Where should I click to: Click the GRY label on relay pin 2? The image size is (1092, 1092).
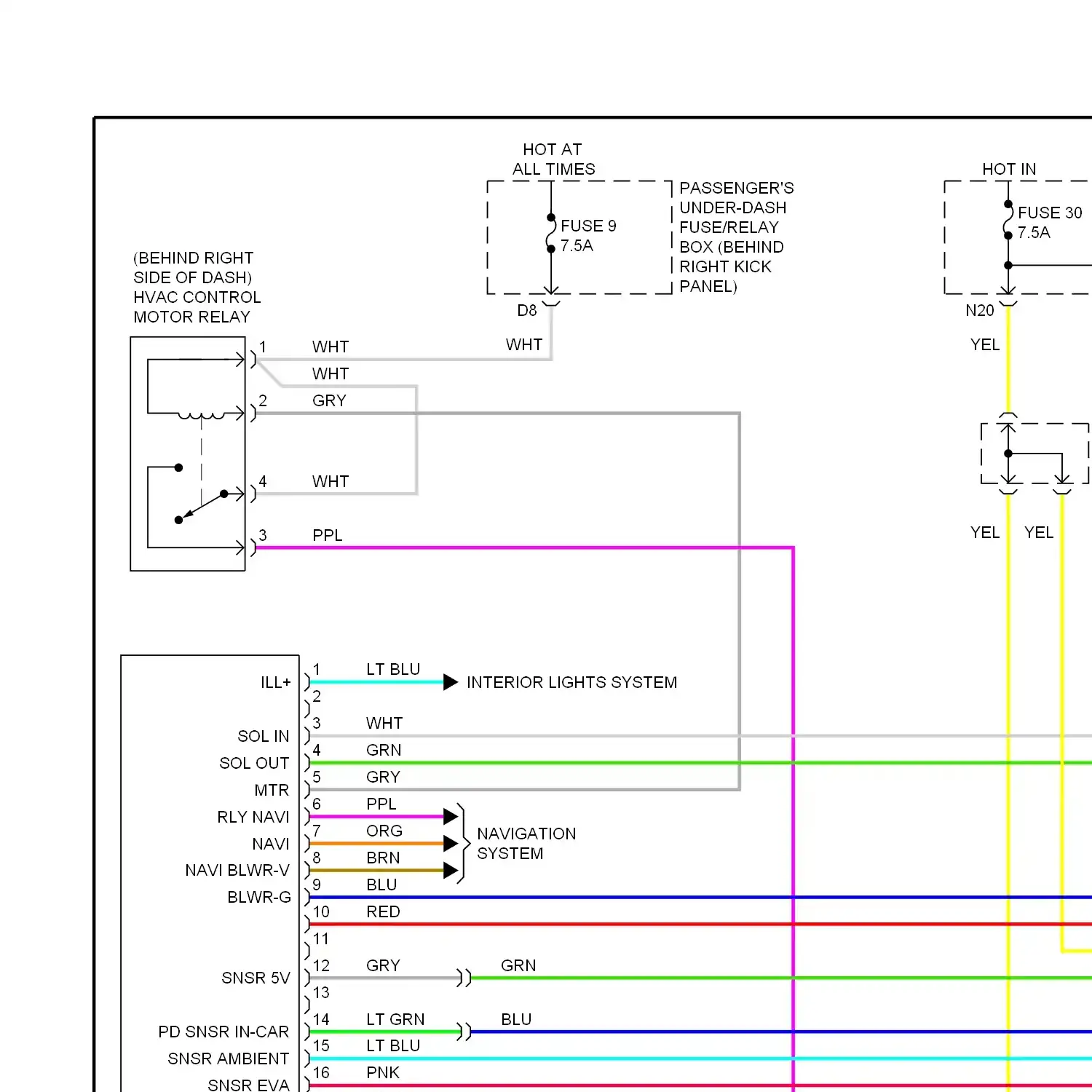click(x=329, y=400)
